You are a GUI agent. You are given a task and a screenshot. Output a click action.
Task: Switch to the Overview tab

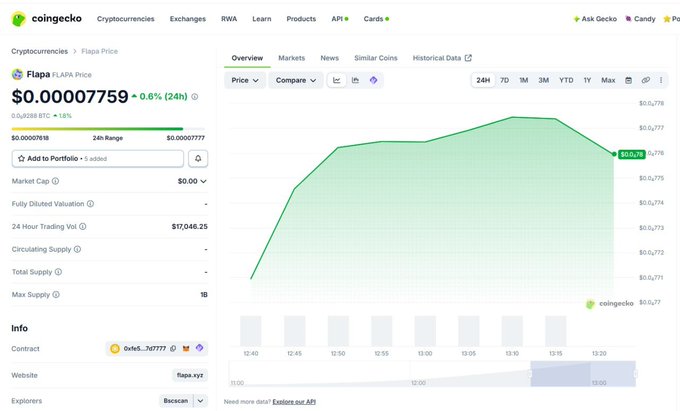pos(247,58)
